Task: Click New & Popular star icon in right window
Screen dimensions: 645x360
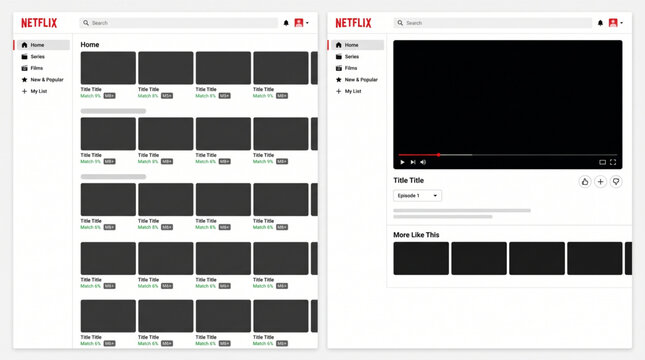Action: (339, 79)
